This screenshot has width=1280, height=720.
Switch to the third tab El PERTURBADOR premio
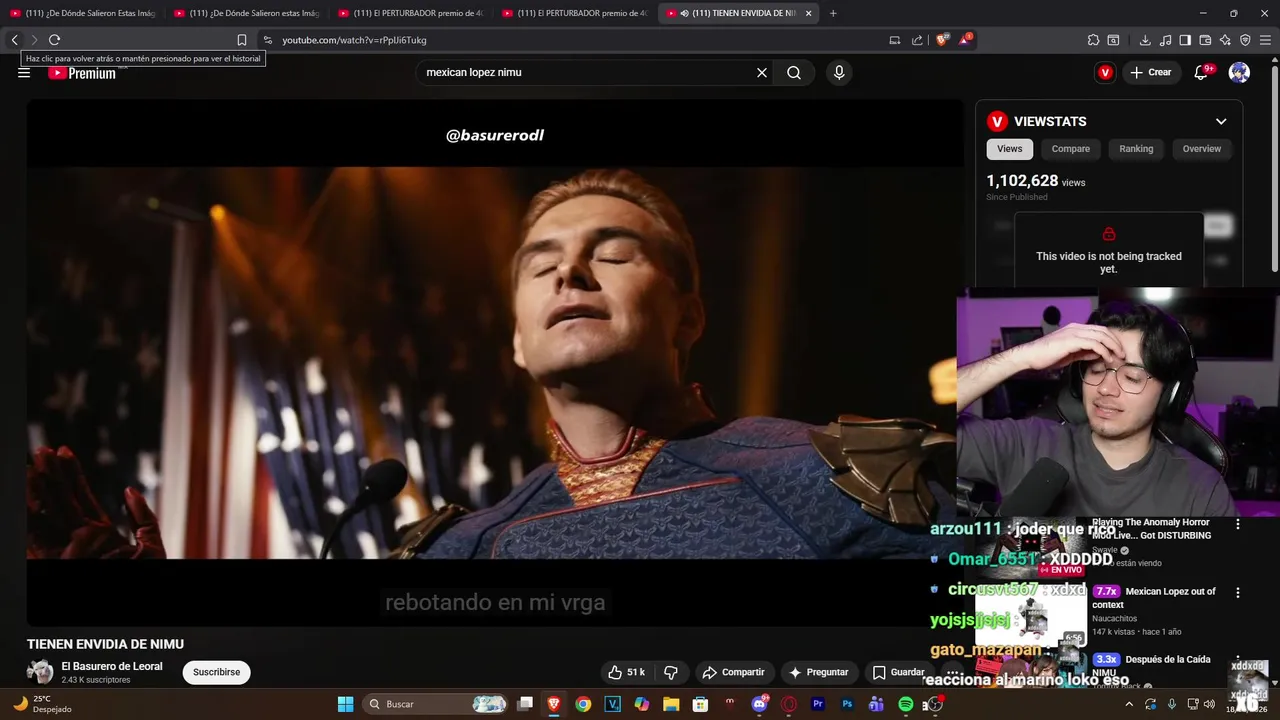(x=410, y=13)
